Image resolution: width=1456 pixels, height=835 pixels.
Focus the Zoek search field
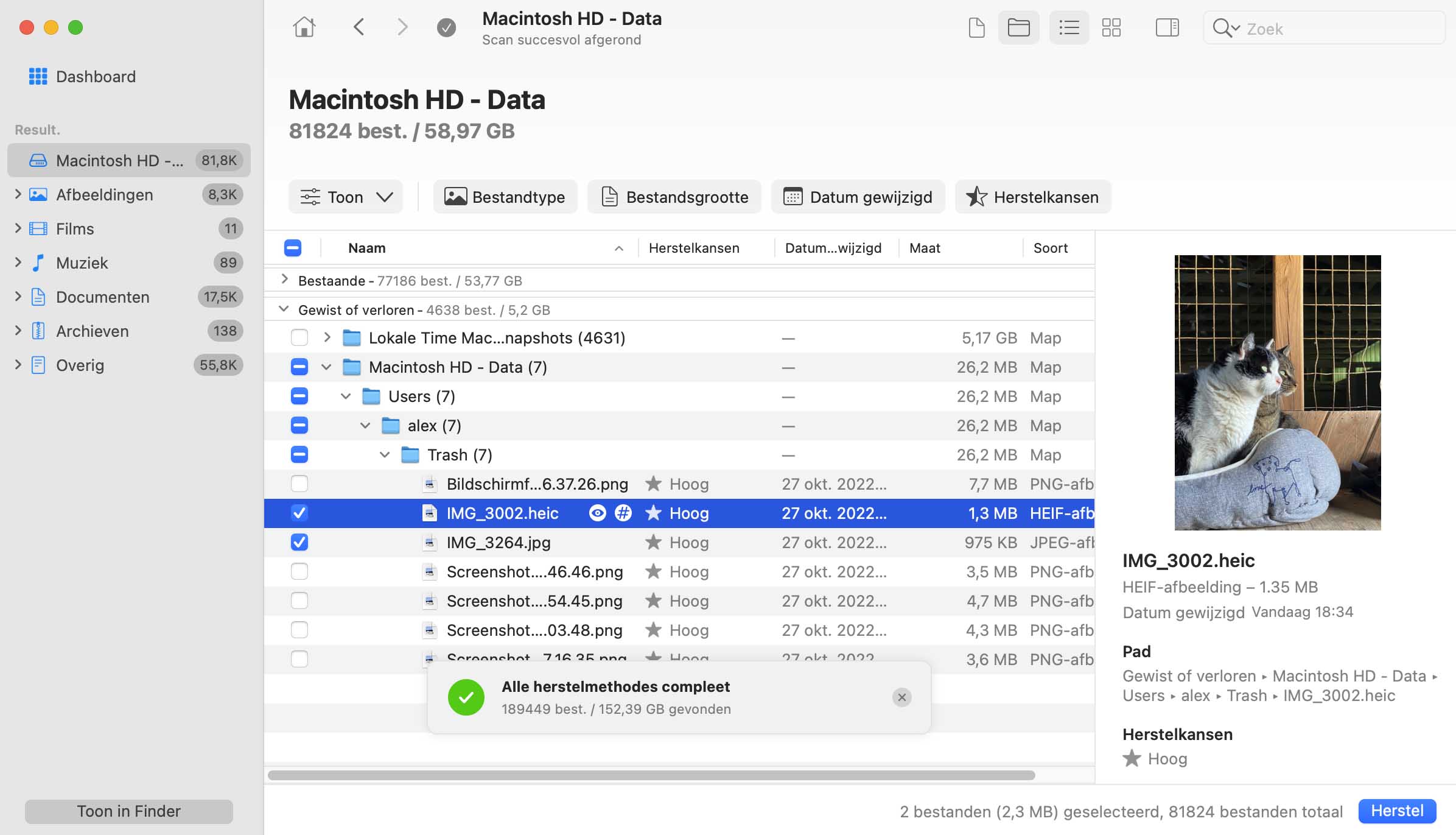coord(1324,28)
